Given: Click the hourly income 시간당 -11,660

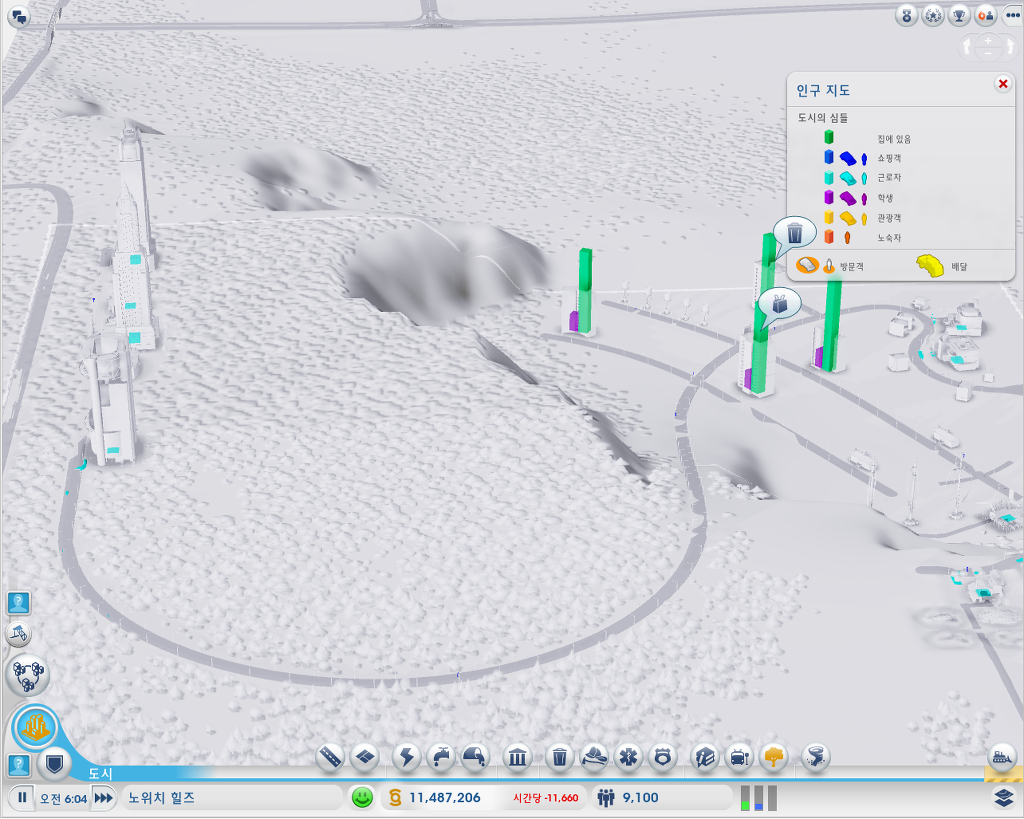Looking at the screenshot, I should coord(546,798).
